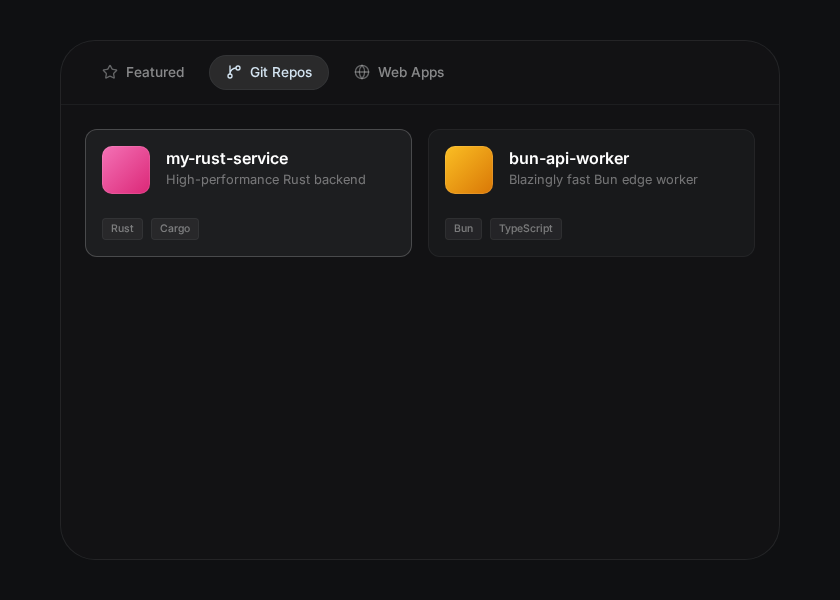The height and width of the screenshot is (600, 840).
Task: Click the git branch icon on Git Repos tab
Action: click(234, 72)
